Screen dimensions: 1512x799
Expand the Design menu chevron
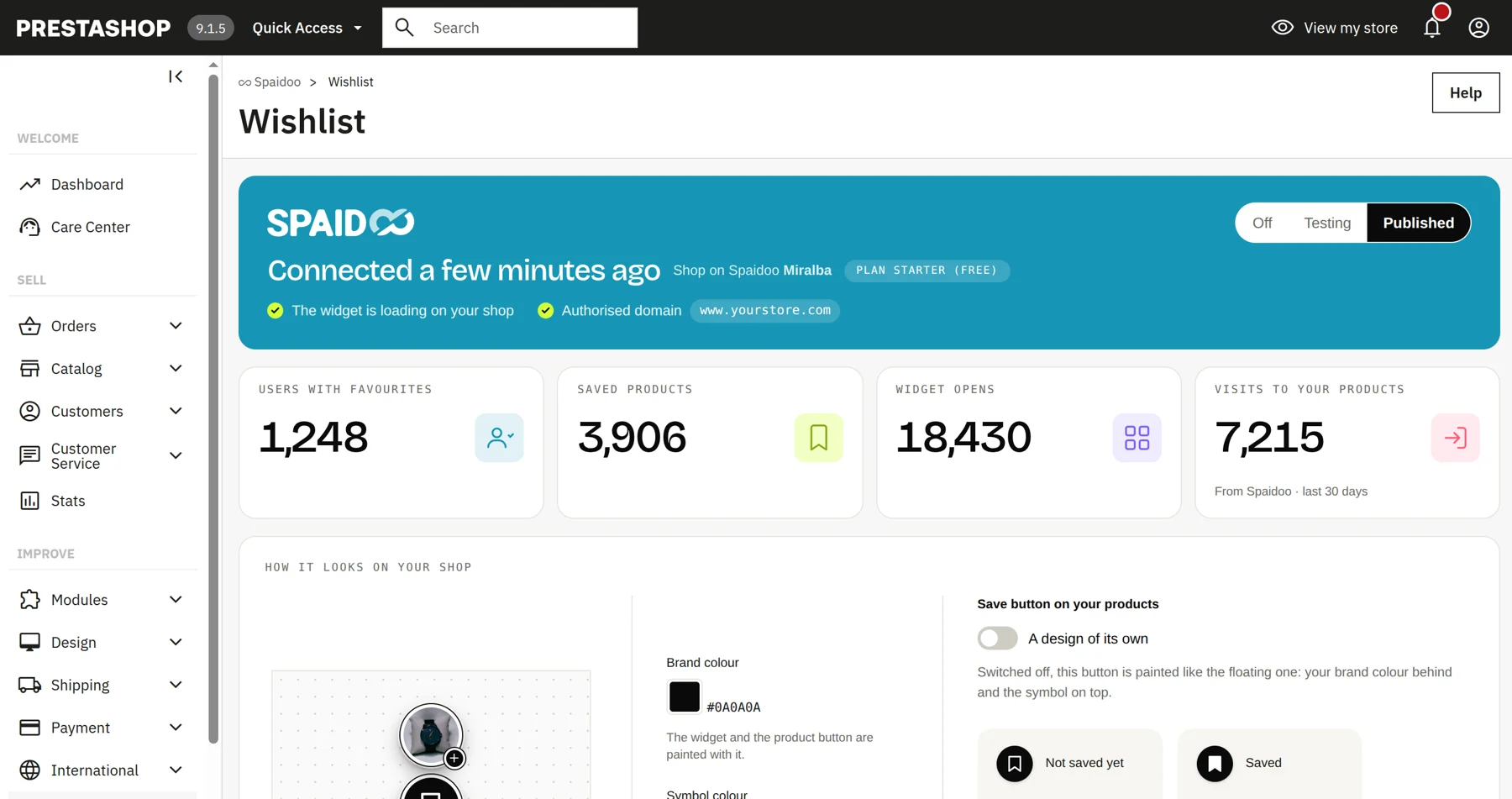coord(176,643)
